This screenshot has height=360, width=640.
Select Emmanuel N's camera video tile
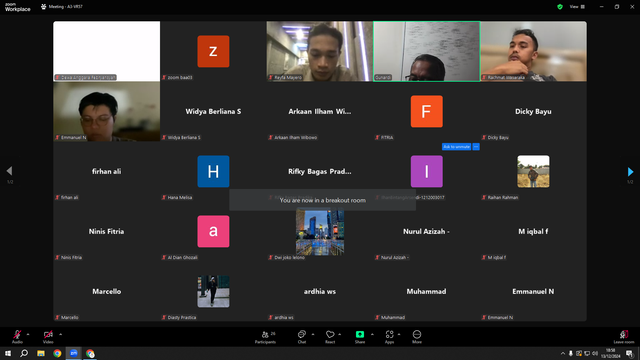click(107, 111)
